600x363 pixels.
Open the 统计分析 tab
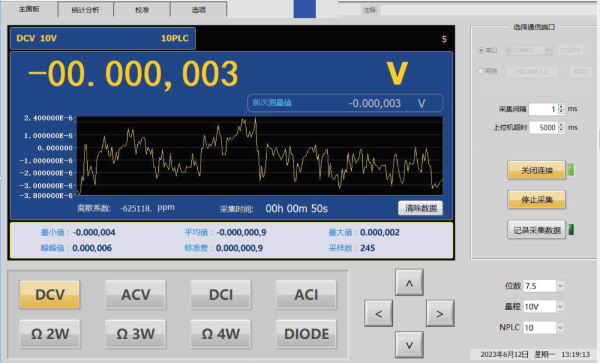85,10
